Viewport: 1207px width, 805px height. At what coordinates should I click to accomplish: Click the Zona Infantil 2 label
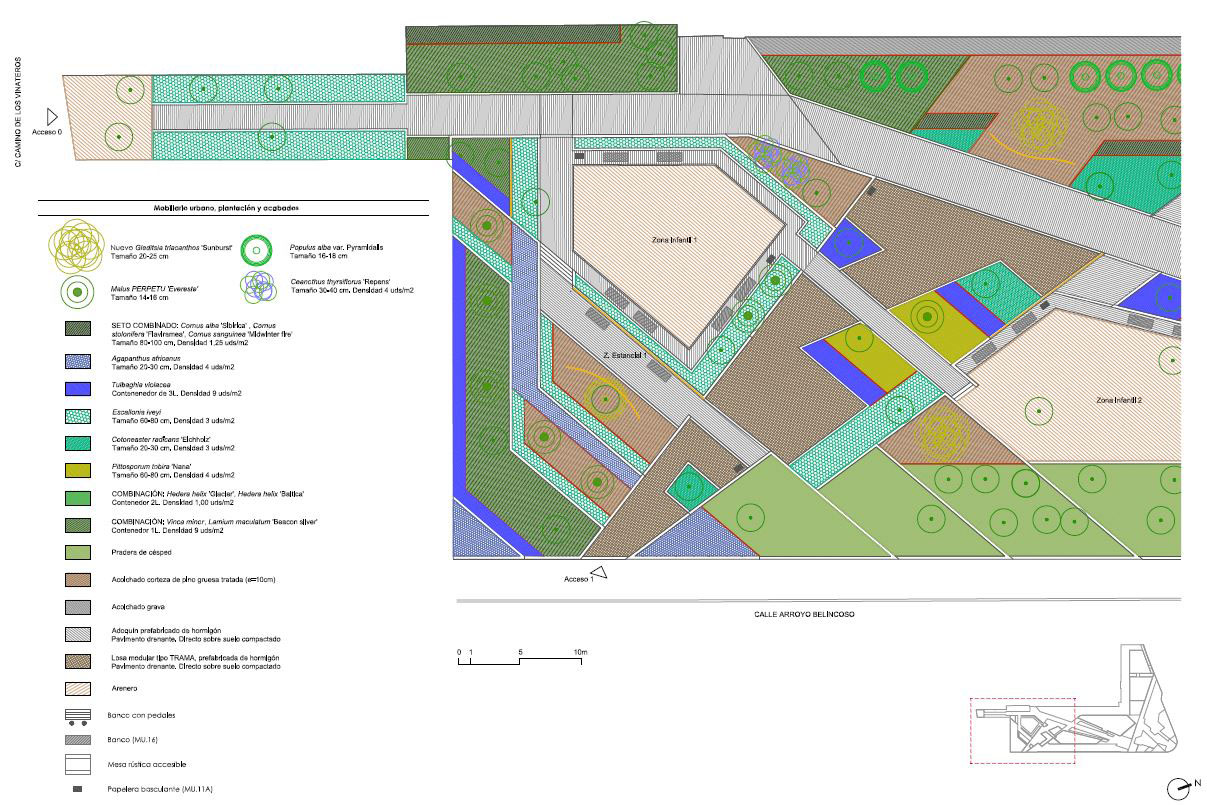pyautogui.click(x=1118, y=400)
